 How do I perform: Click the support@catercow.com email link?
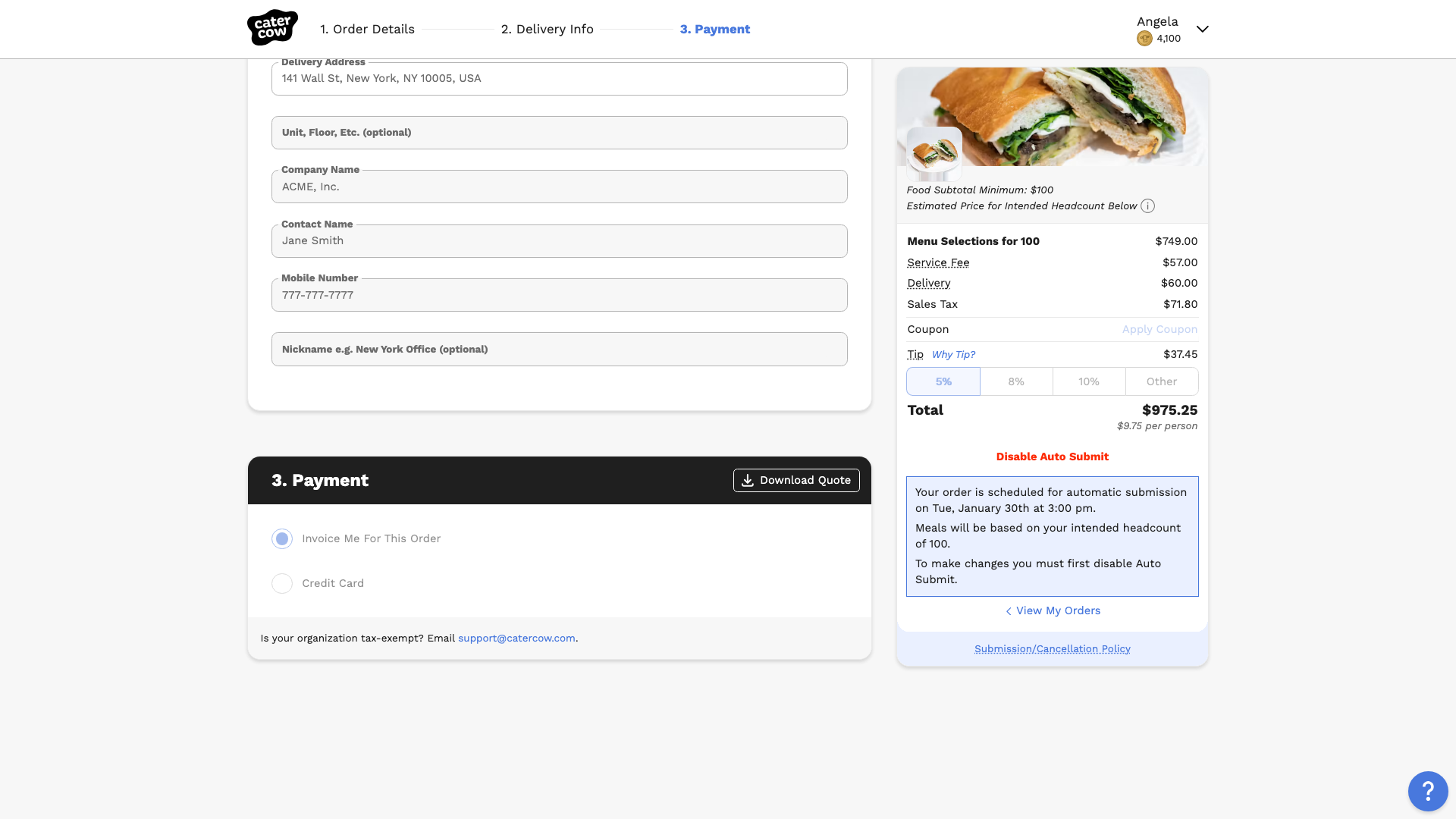516,638
